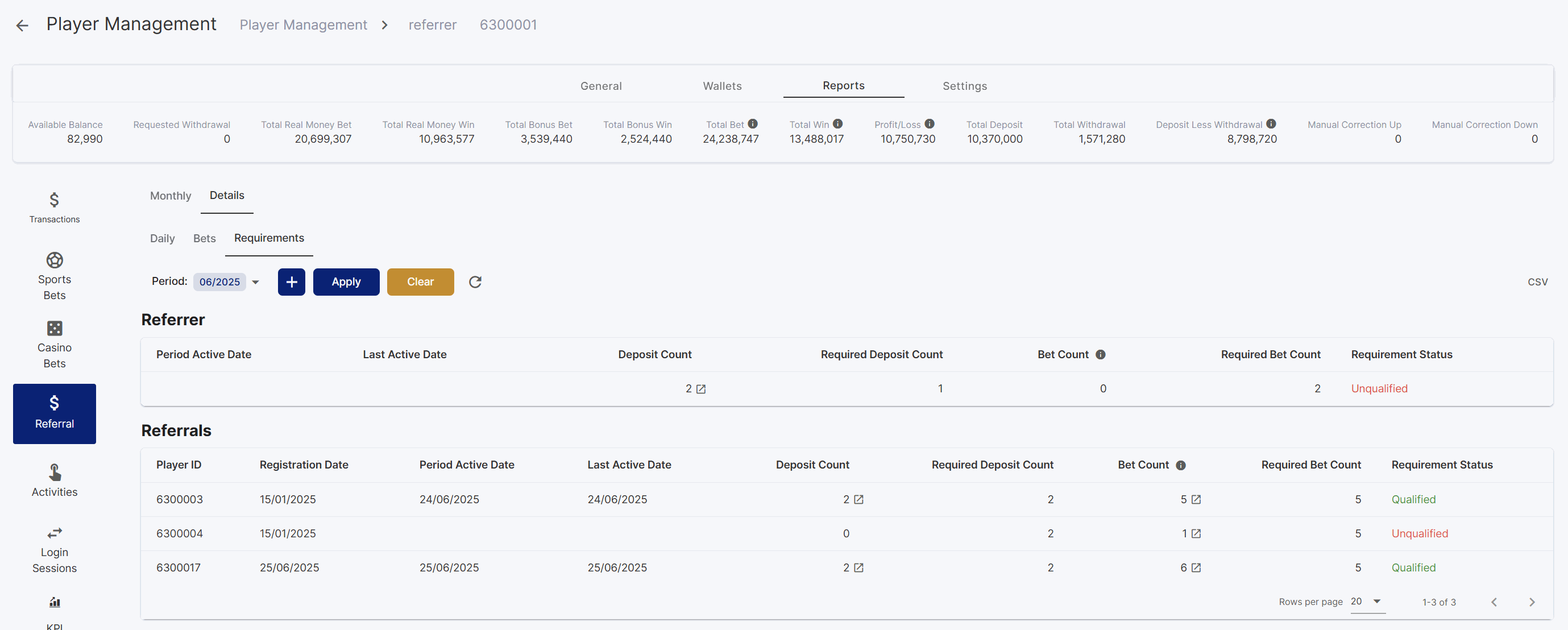Screen dimensions: 1568x630
Task: Open deposit count link for player 6300017
Action: [858, 568]
